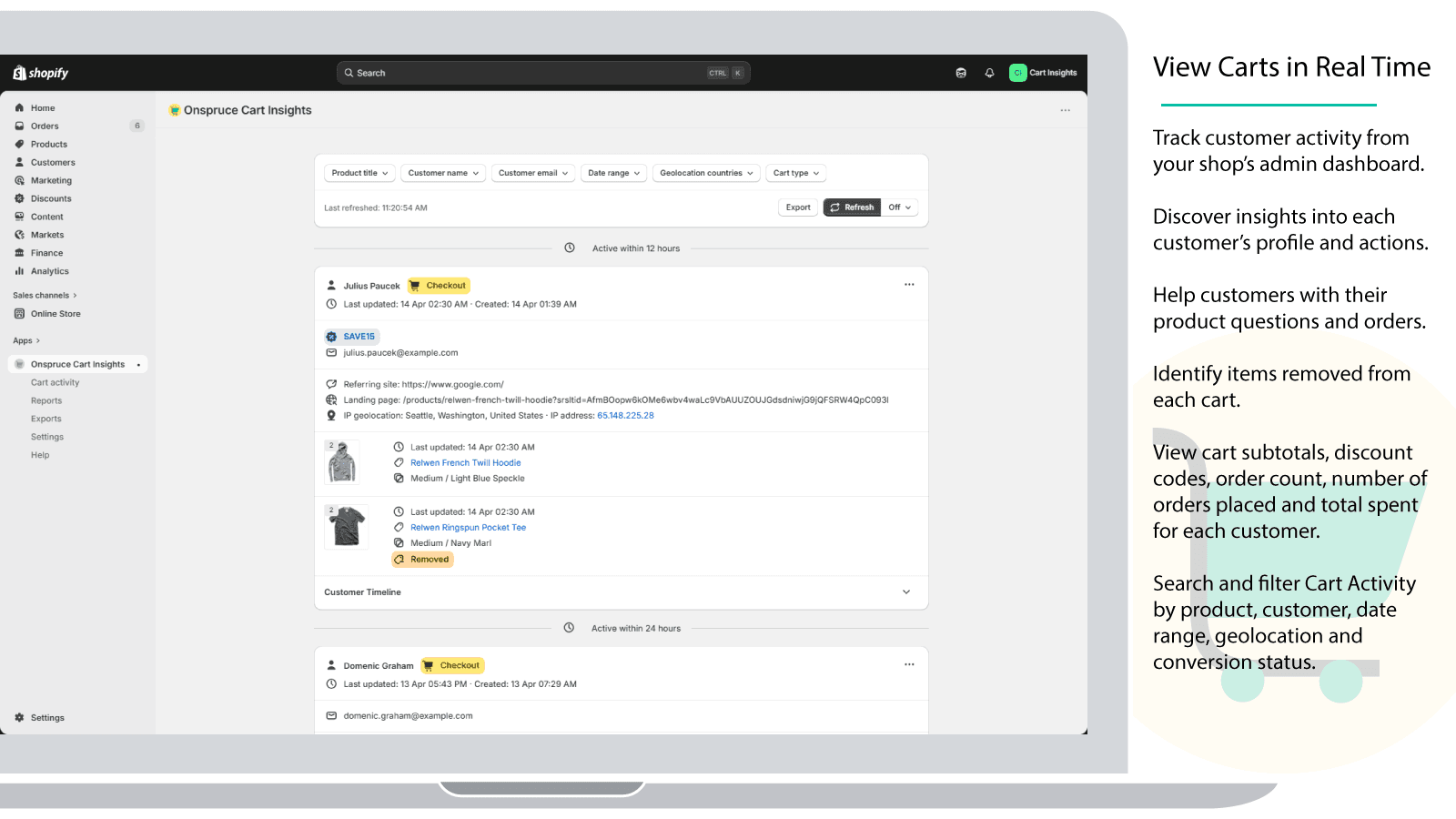Click the Markets globe icon
Image resolution: width=1456 pixels, height=819 pixels.
click(19, 235)
